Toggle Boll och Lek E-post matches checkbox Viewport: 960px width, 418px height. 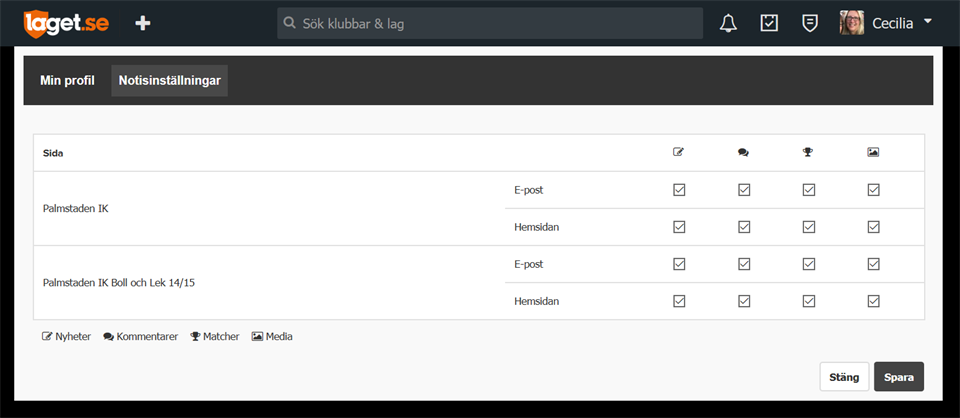(809, 264)
